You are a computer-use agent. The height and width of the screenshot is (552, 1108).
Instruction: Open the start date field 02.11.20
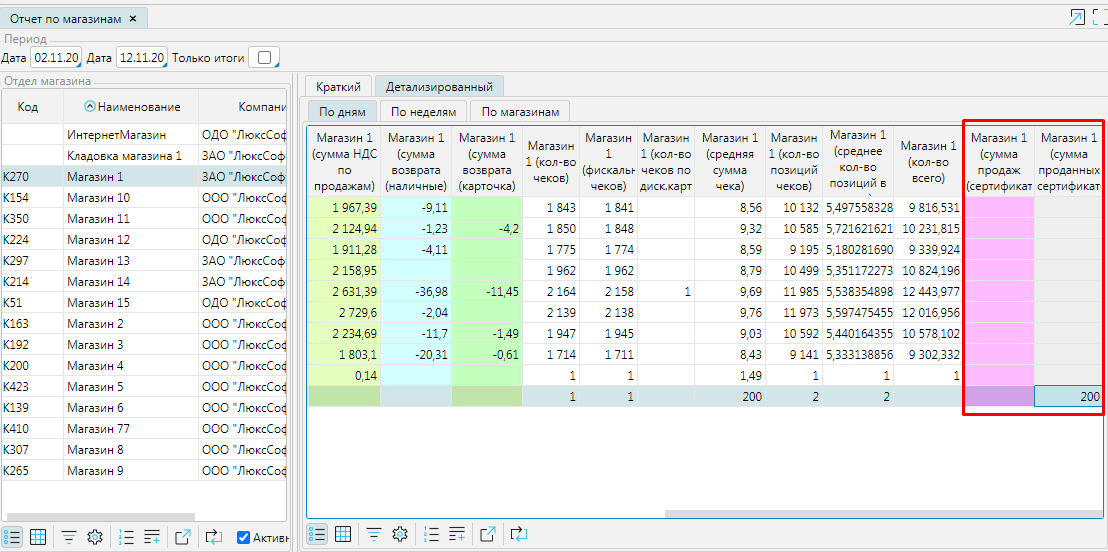56,58
